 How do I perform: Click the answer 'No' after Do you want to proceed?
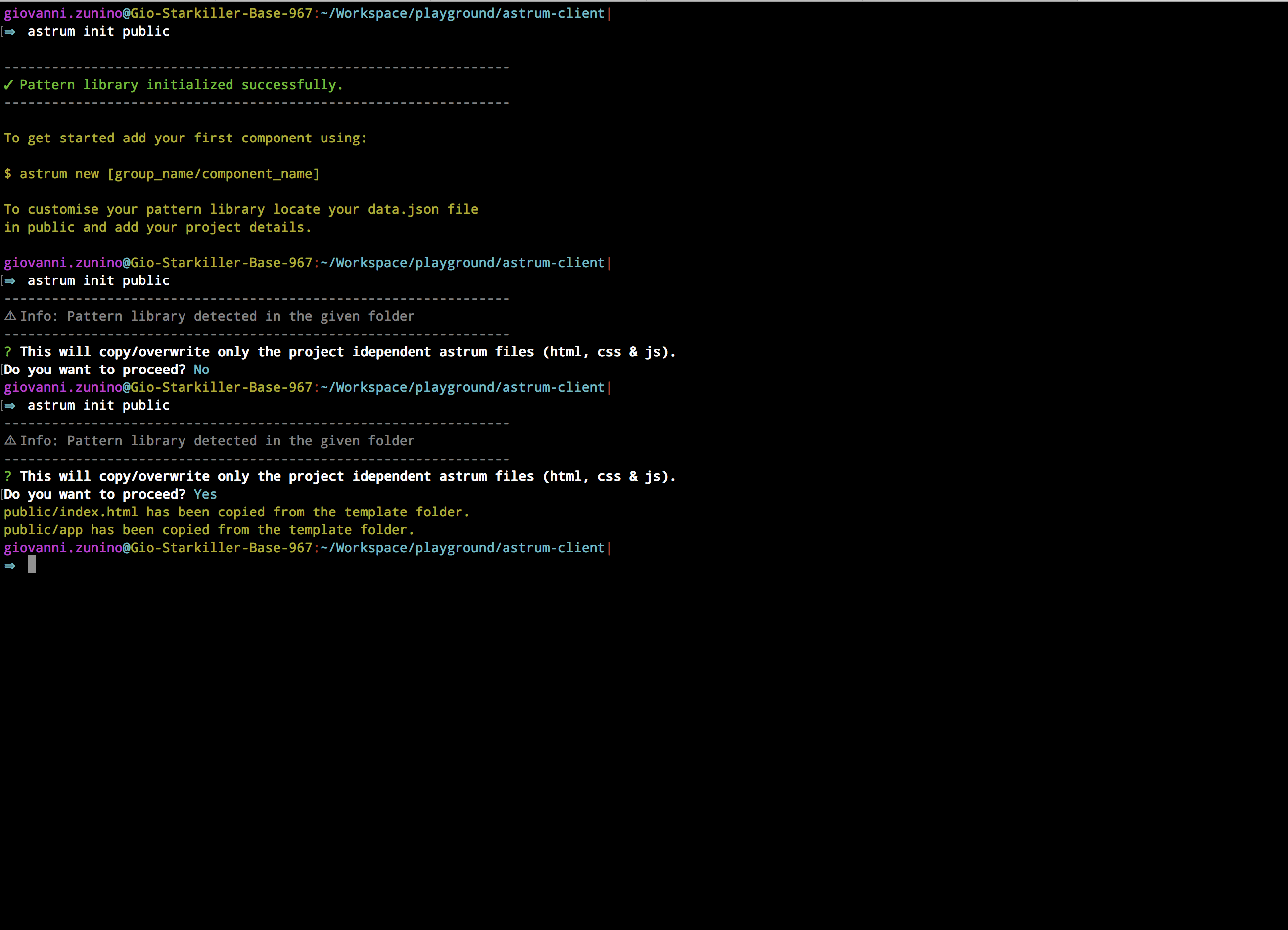[x=202, y=370]
